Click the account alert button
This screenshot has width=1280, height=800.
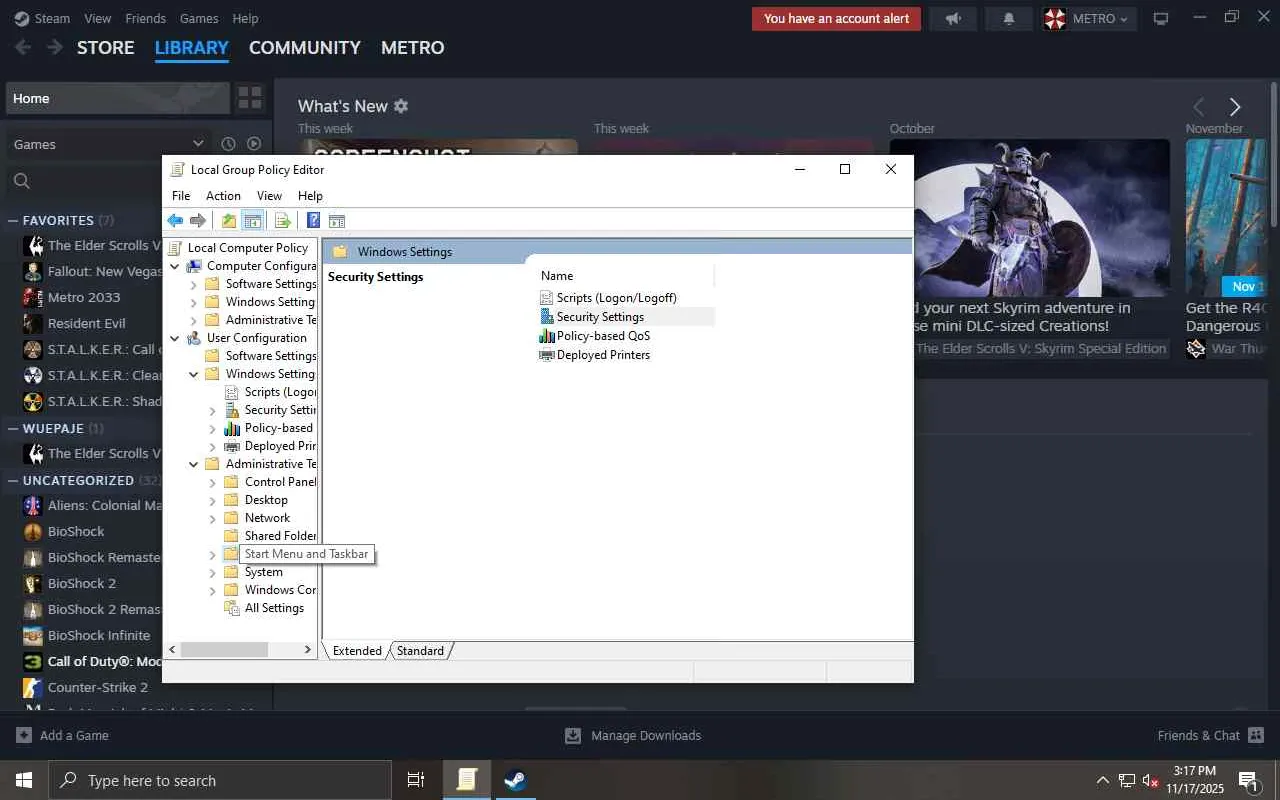[x=836, y=19]
